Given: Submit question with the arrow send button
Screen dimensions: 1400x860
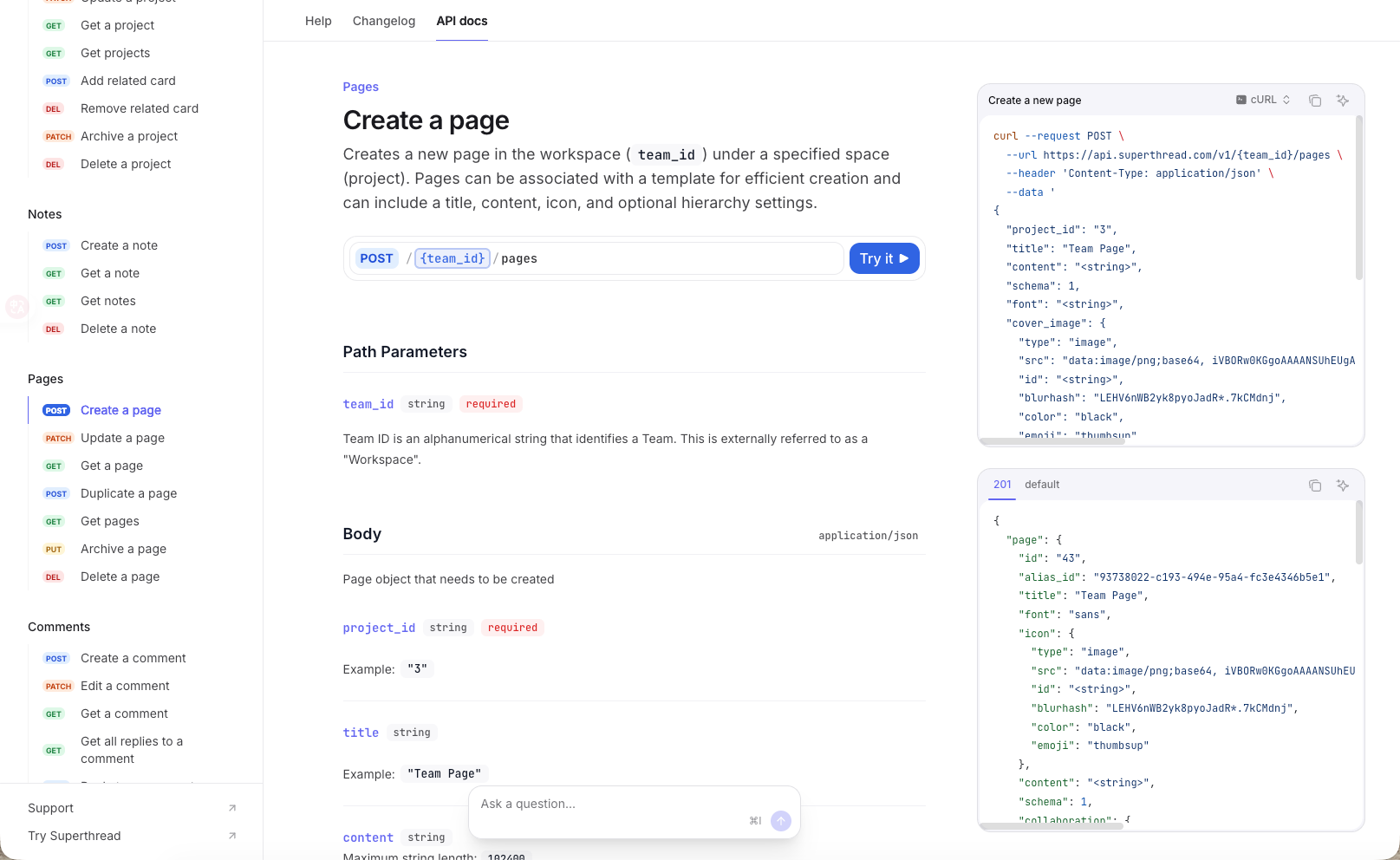Looking at the screenshot, I should 780,821.
